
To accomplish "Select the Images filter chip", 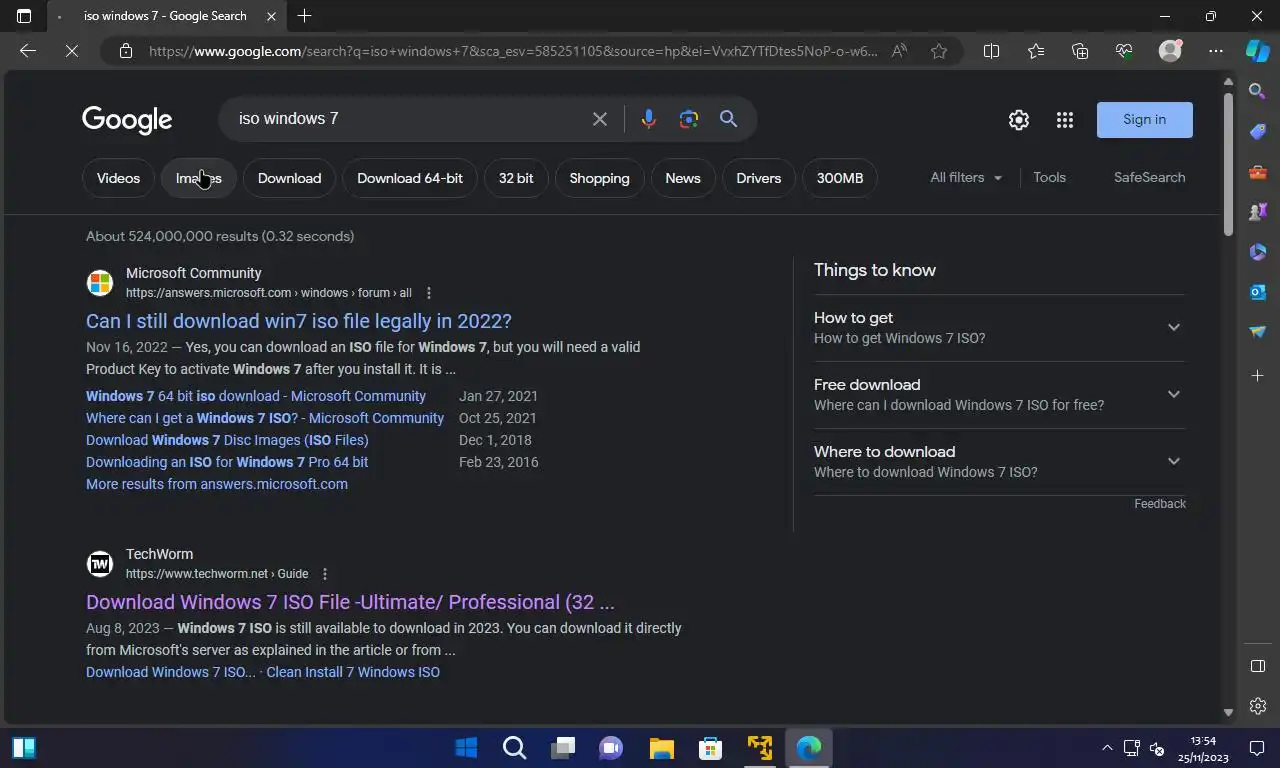I will tap(198, 178).
